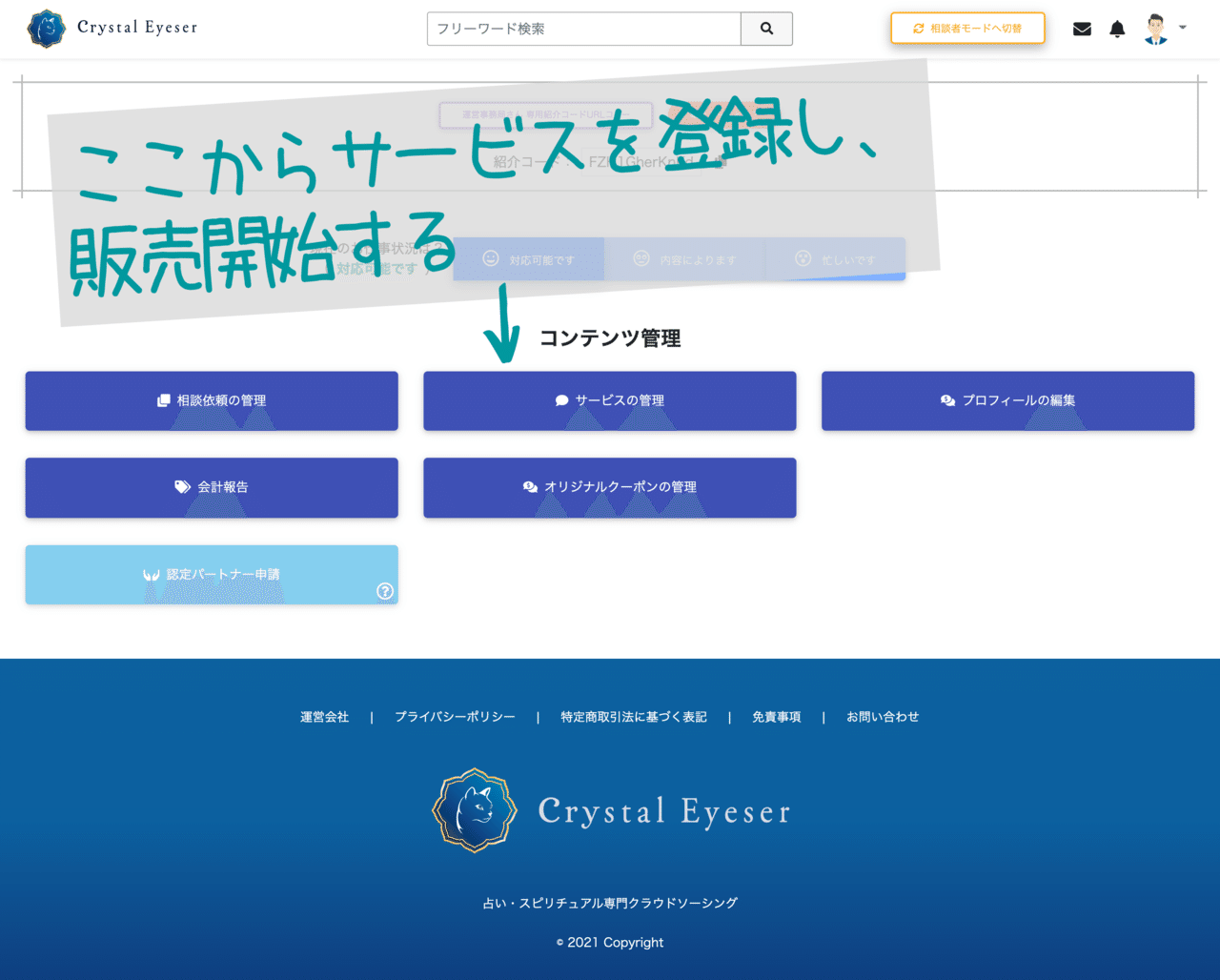
Task: Click the コンテンツ管理 heading
Action: point(610,338)
